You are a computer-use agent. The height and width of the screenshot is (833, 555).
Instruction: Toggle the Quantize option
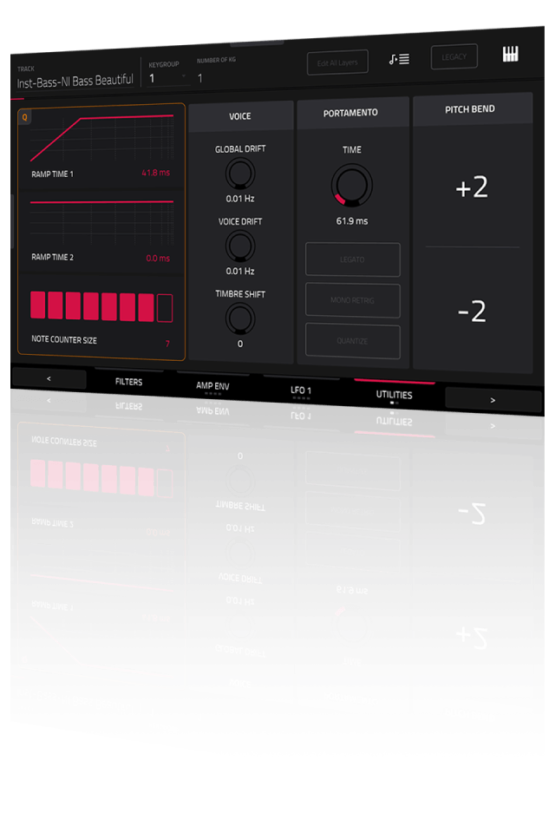353,341
